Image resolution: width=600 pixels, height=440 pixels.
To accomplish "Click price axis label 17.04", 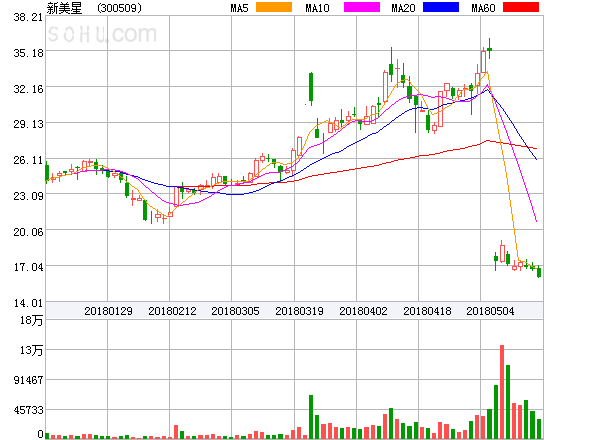I will click(x=28, y=267).
